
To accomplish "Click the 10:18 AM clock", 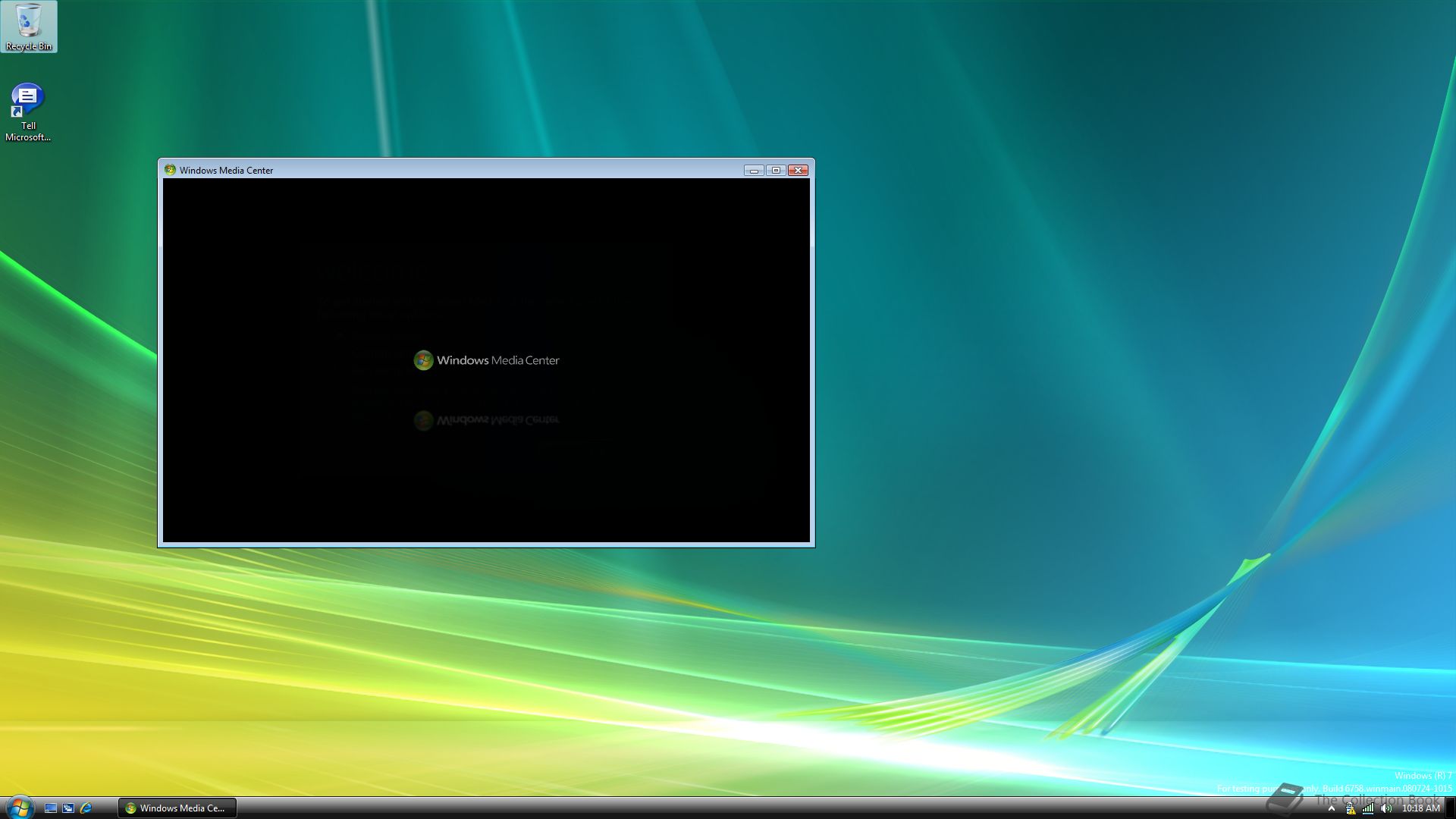I will coord(1420,808).
